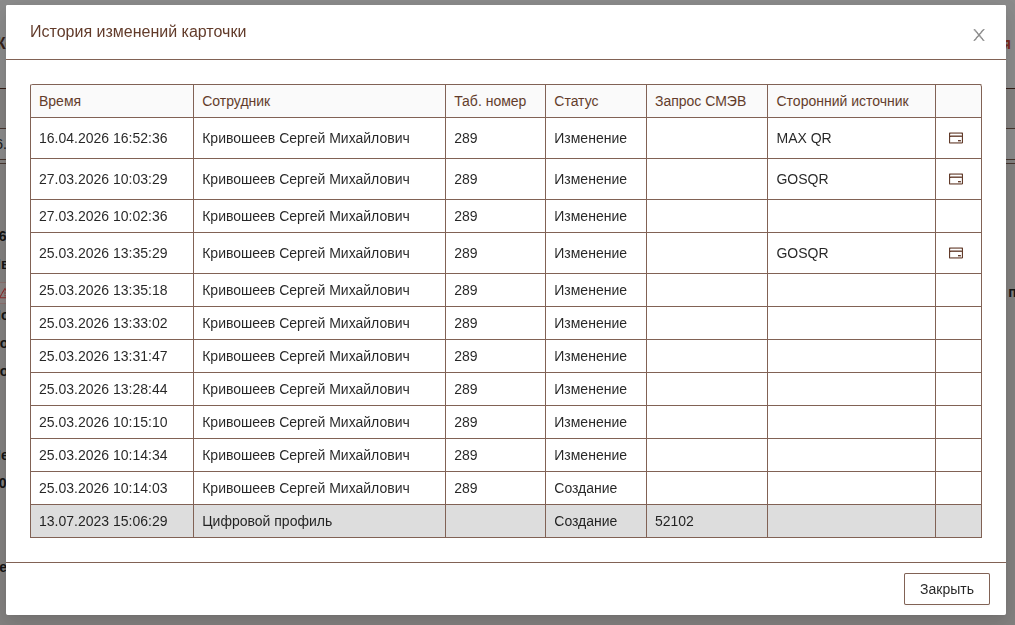Click the Статус column header

[x=576, y=101]
